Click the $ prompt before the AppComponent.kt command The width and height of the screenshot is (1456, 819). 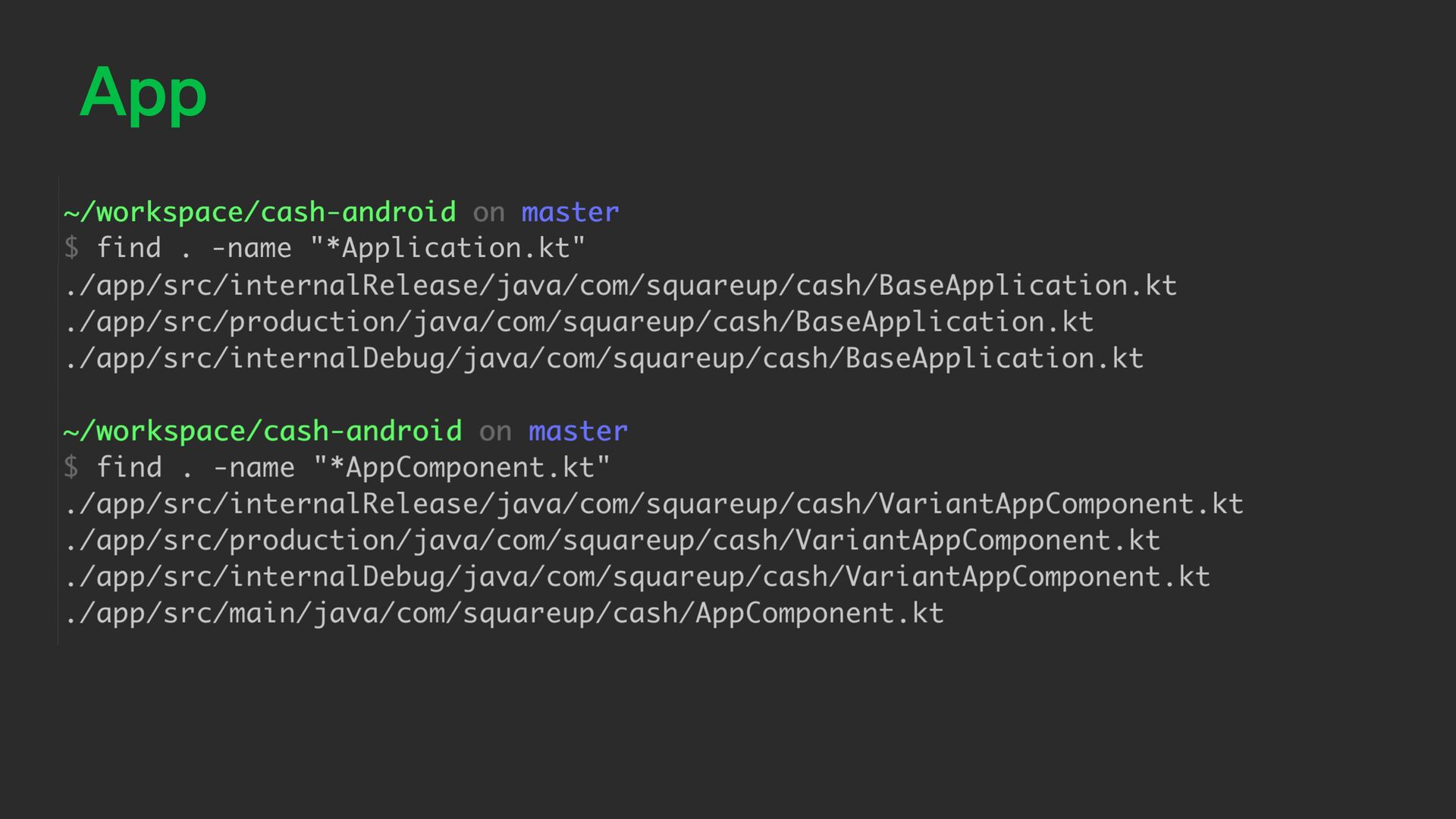tap(71, 467)
